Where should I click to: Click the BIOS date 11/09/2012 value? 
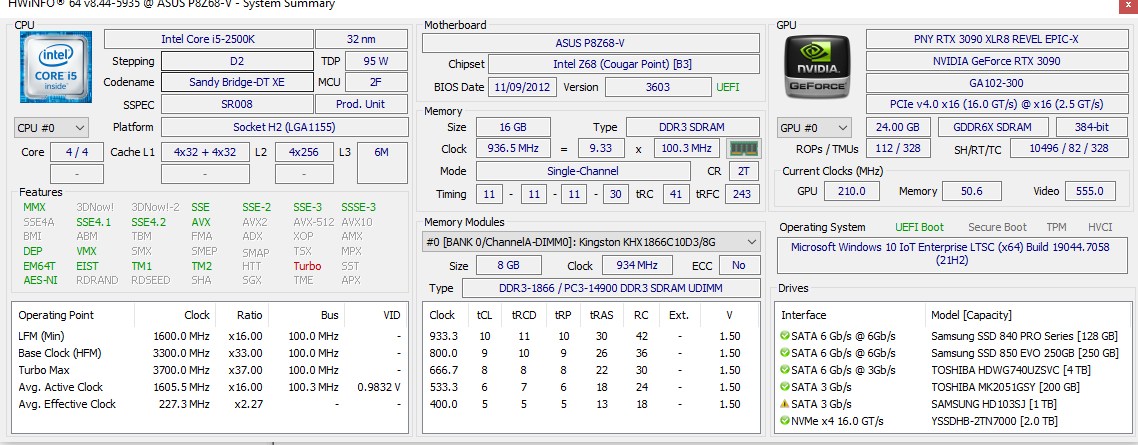[523, 87]
